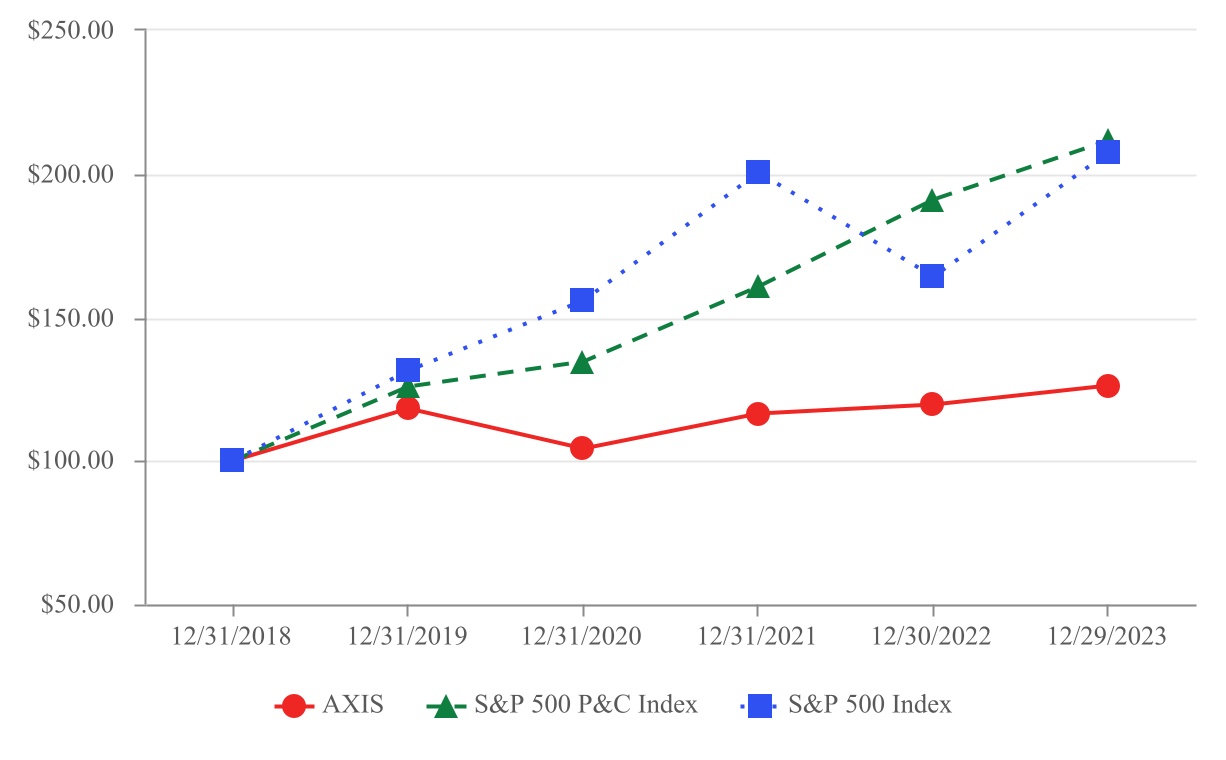Select the S&P 500 Index point at 12/31/2021
1226x760 pixels.
pos(758,172)
